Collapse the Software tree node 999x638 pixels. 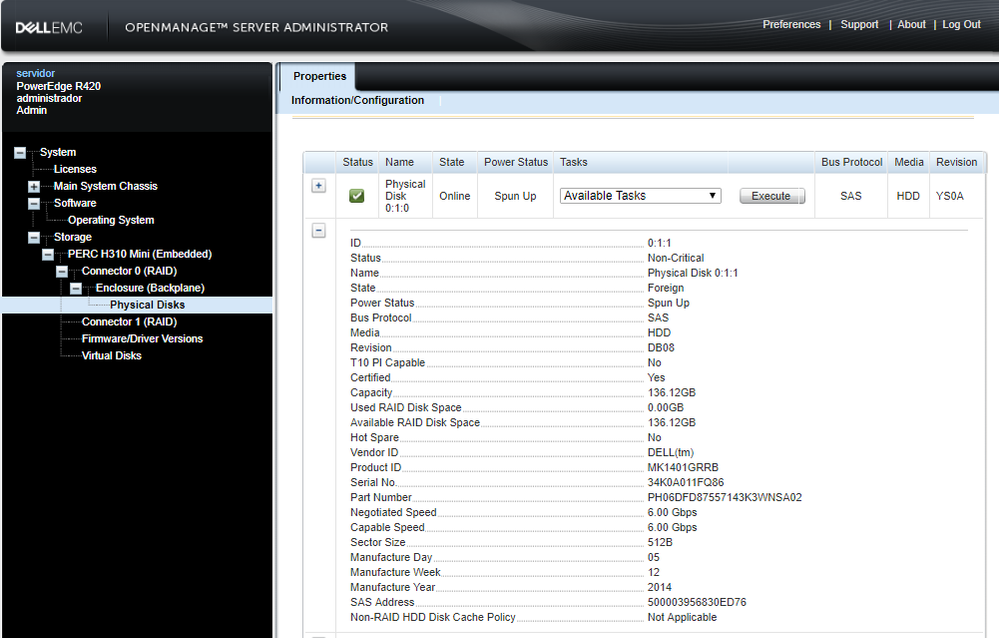(34, 203)
